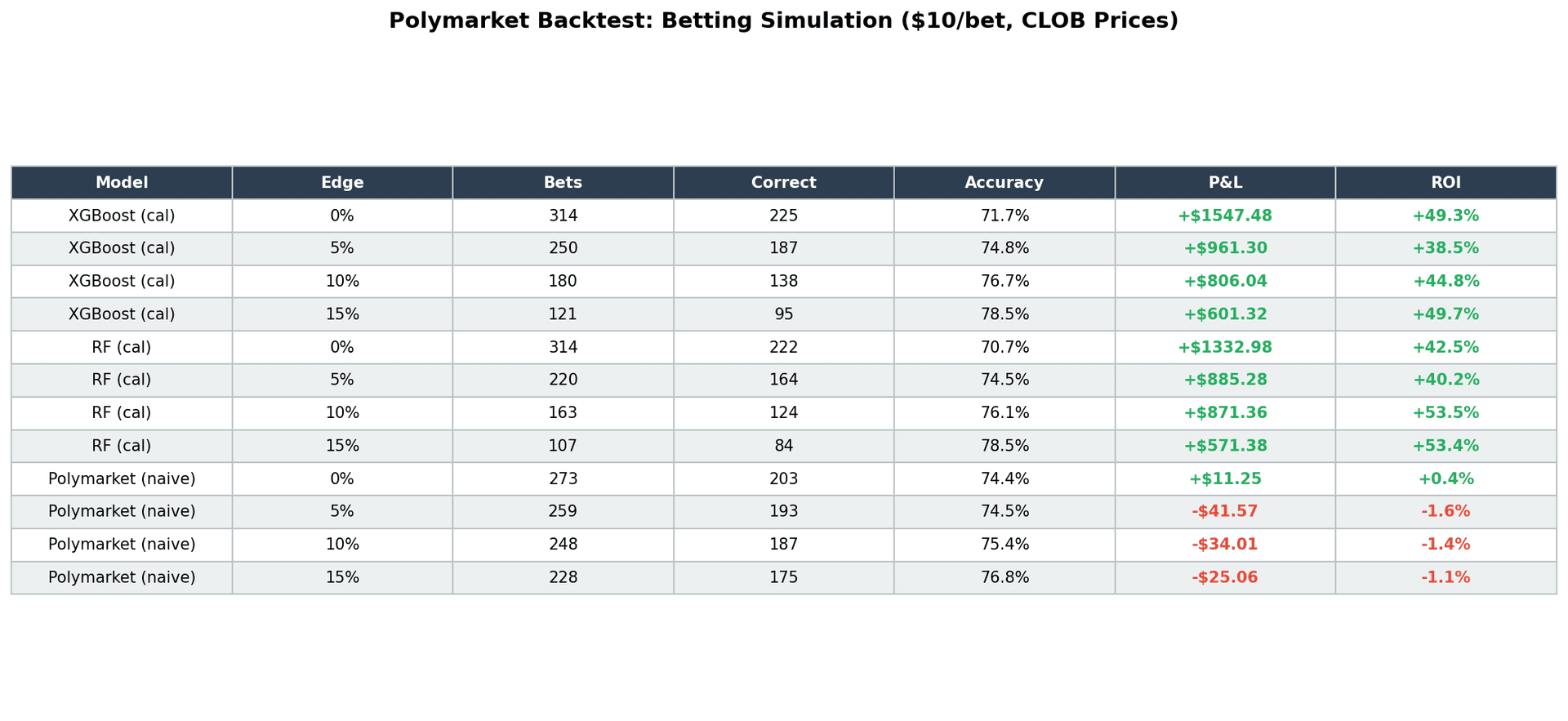The image size is (1568, 721).
Task: Select the Accuracy column header
Action: [x=1004, y=183]
